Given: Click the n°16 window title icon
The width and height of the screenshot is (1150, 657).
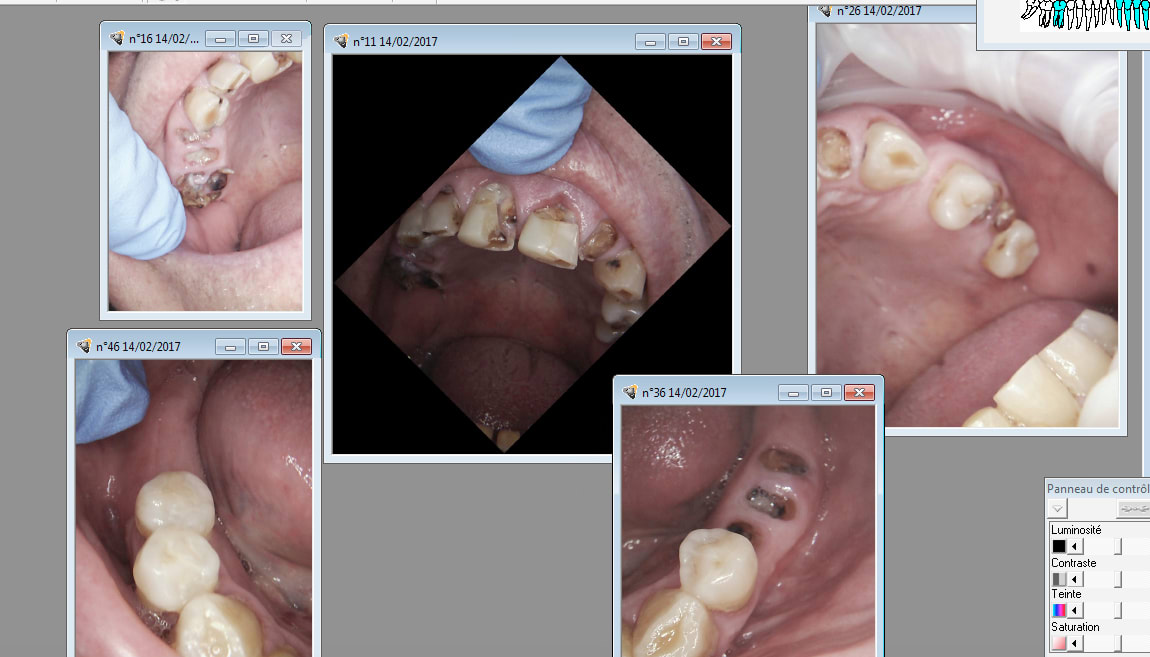Looking at the screenshot, I should coord(117,39).
